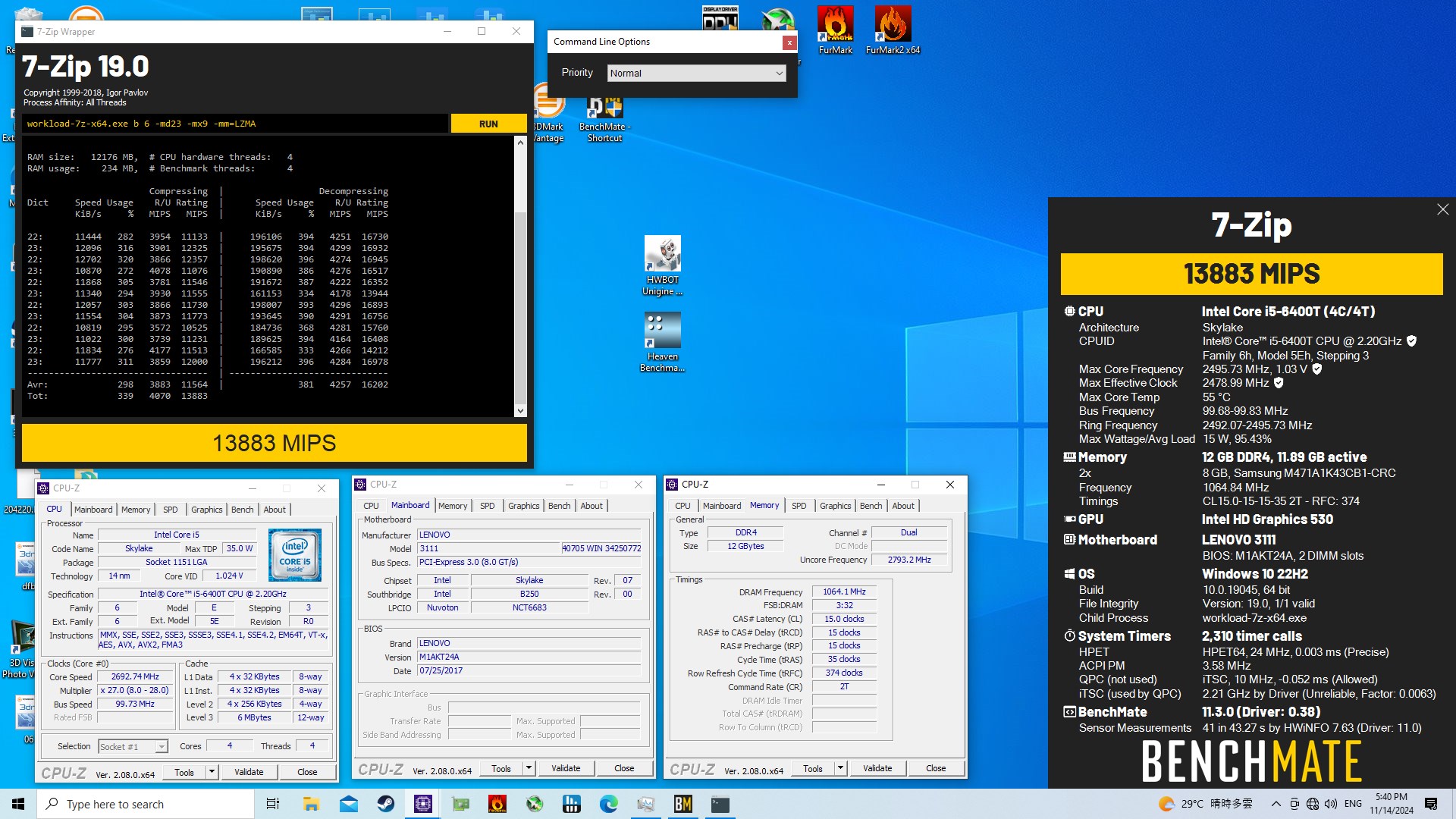
Task: Click Close button in right CPU-Z window
Action: pos(936,769)
